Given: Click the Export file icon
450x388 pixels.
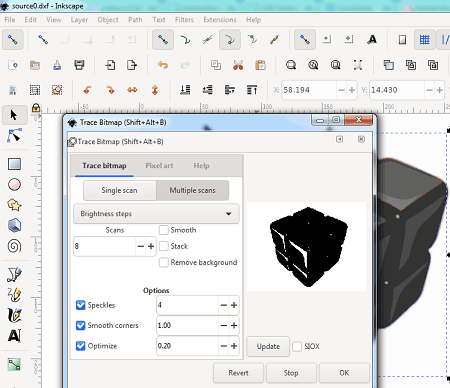Looking at the screenshot, I should click(x=132, y=65).
